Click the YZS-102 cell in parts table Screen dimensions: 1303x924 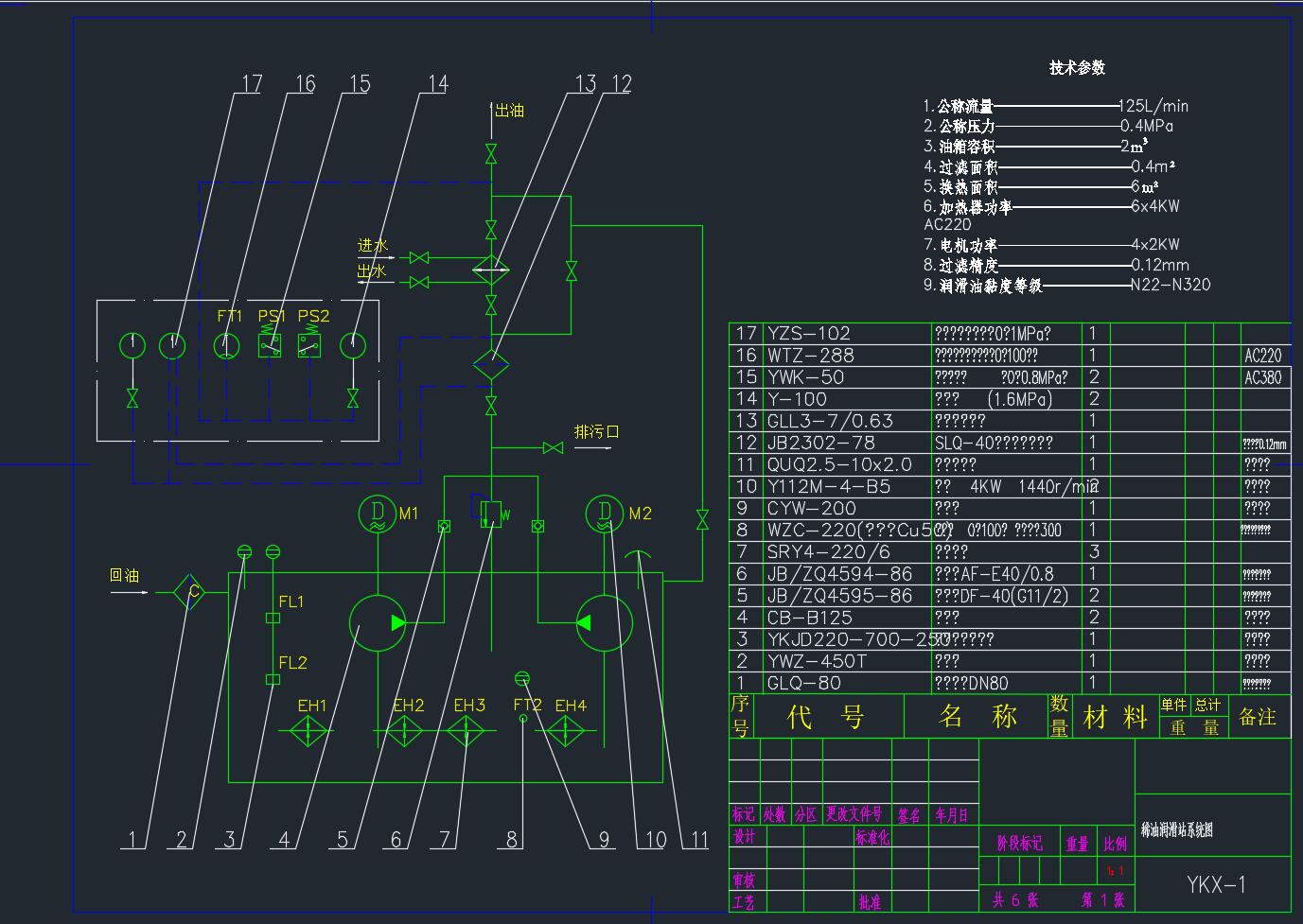(x=808, y=333)
